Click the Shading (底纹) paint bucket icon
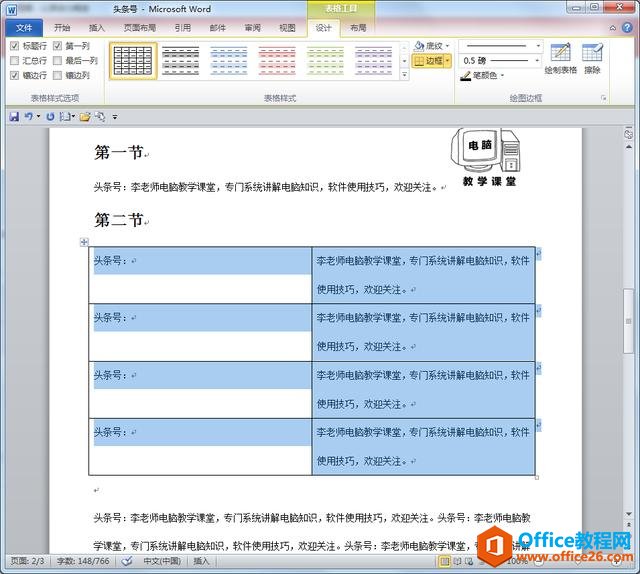 [419, 46]
